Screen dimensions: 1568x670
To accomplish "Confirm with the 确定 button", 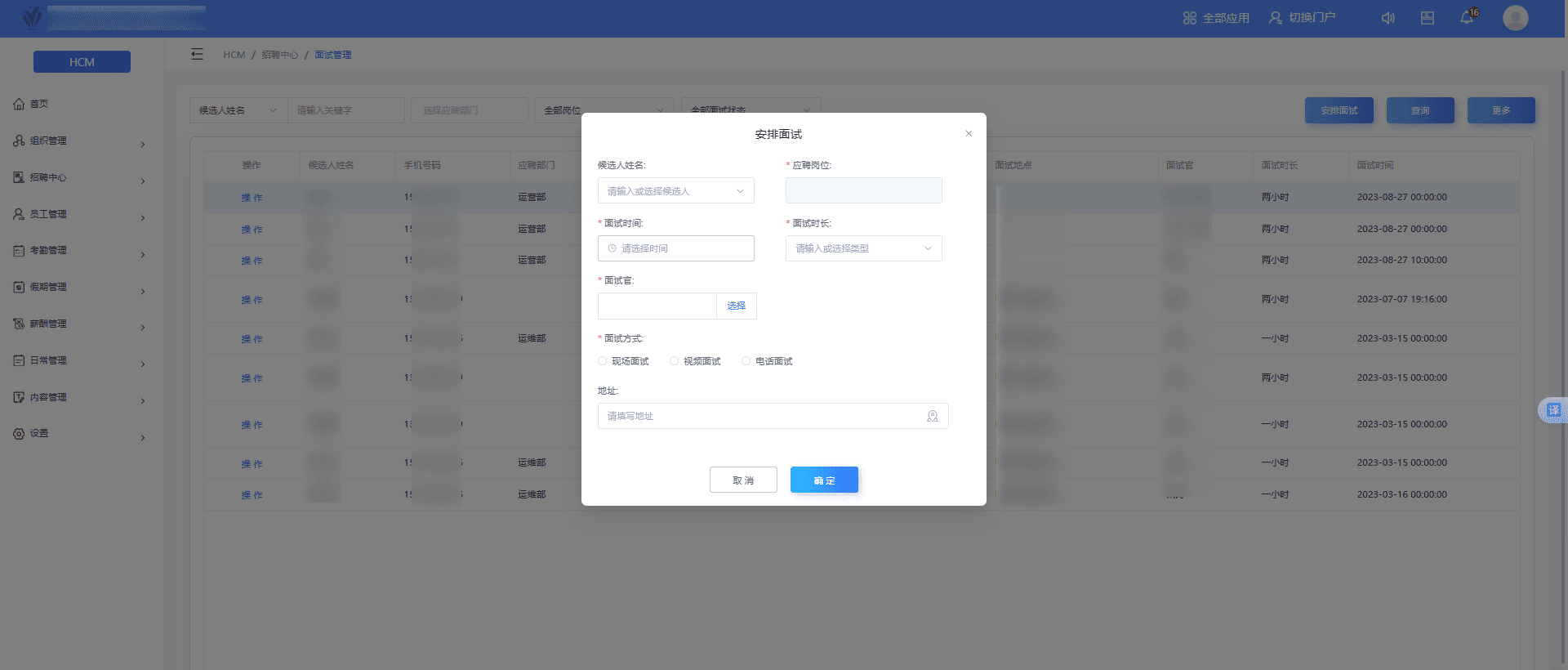I will click(824, 480).
